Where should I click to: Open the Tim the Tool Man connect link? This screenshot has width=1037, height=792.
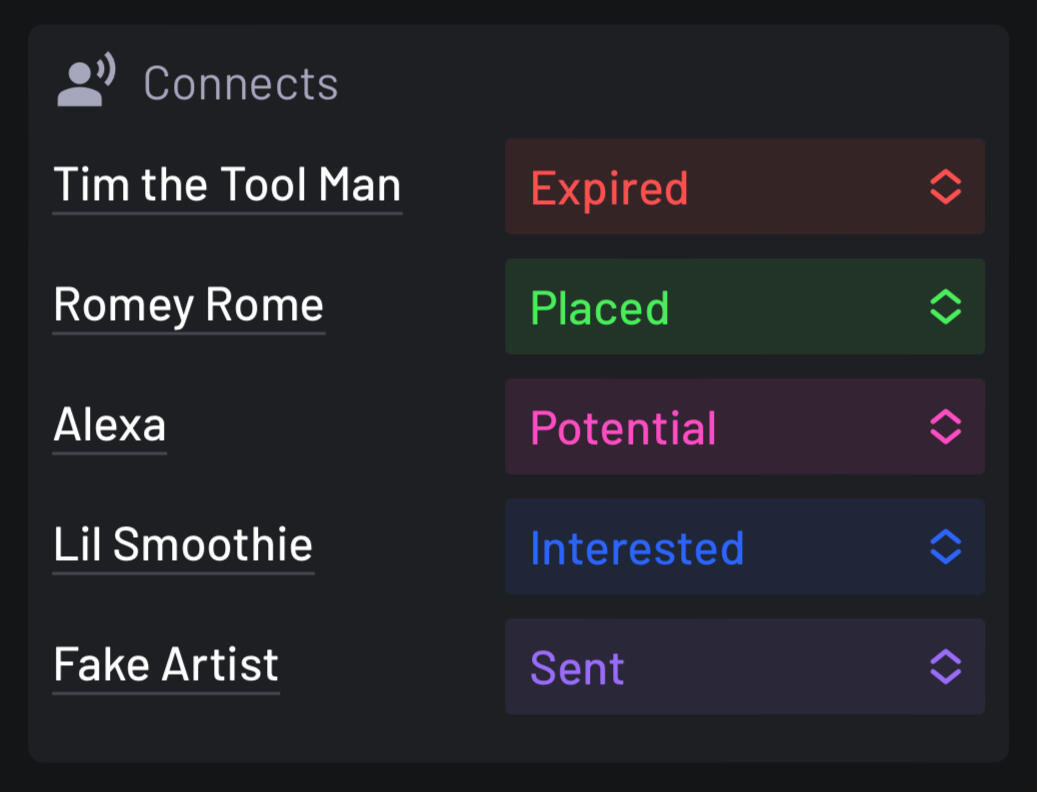coord(227,185)
